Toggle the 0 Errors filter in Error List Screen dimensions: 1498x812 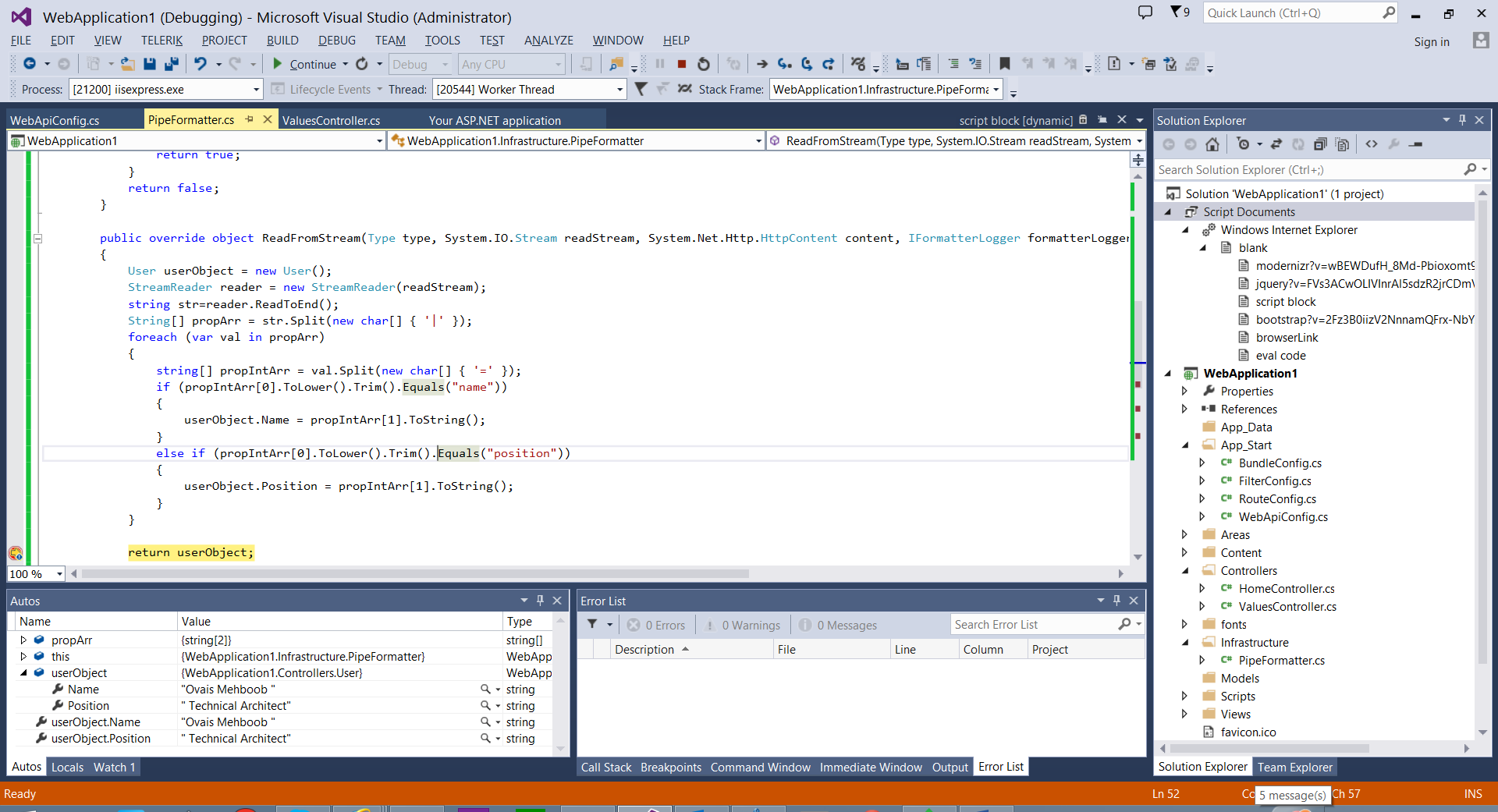[x=656, y=625]
